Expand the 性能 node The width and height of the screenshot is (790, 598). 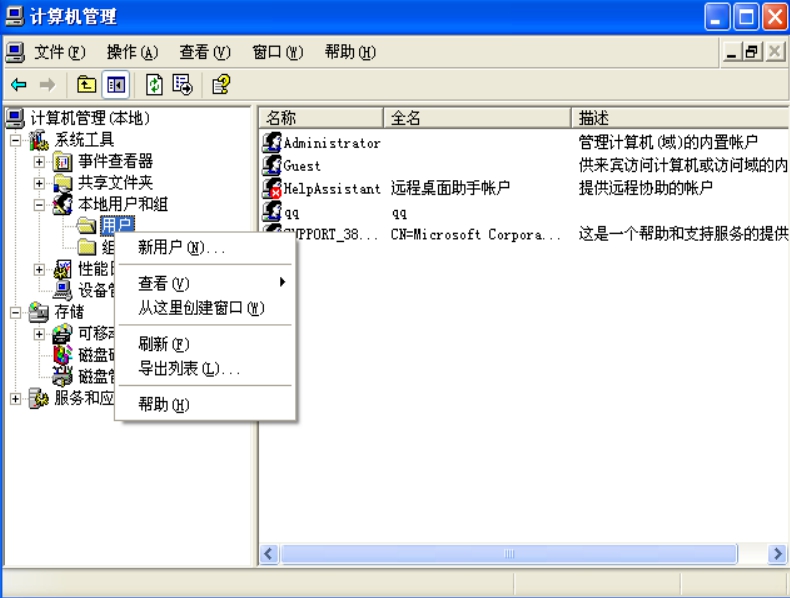pyautogui.click(x=39, y=270)
